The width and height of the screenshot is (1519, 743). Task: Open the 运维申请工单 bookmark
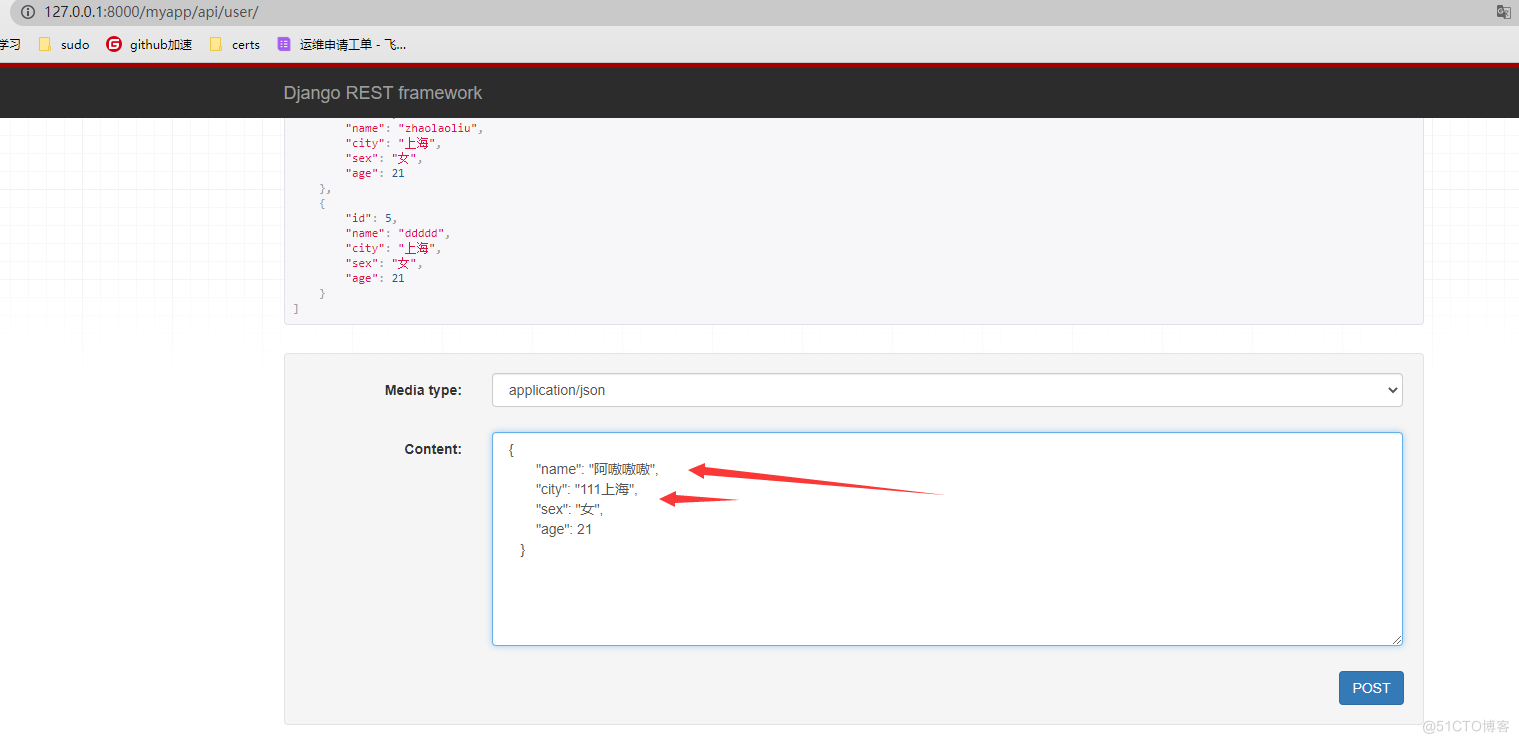click(342, 44)
